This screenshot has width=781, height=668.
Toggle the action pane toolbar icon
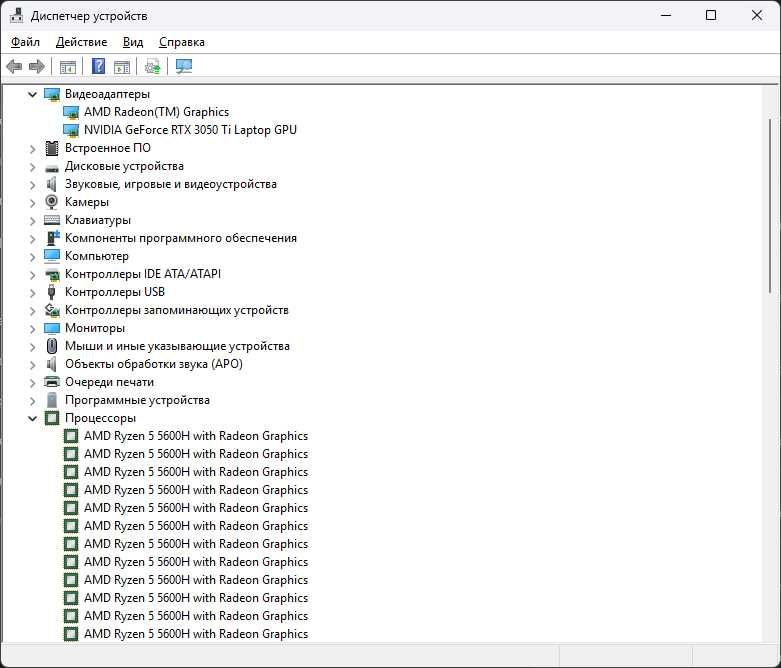tap(122, 66)
